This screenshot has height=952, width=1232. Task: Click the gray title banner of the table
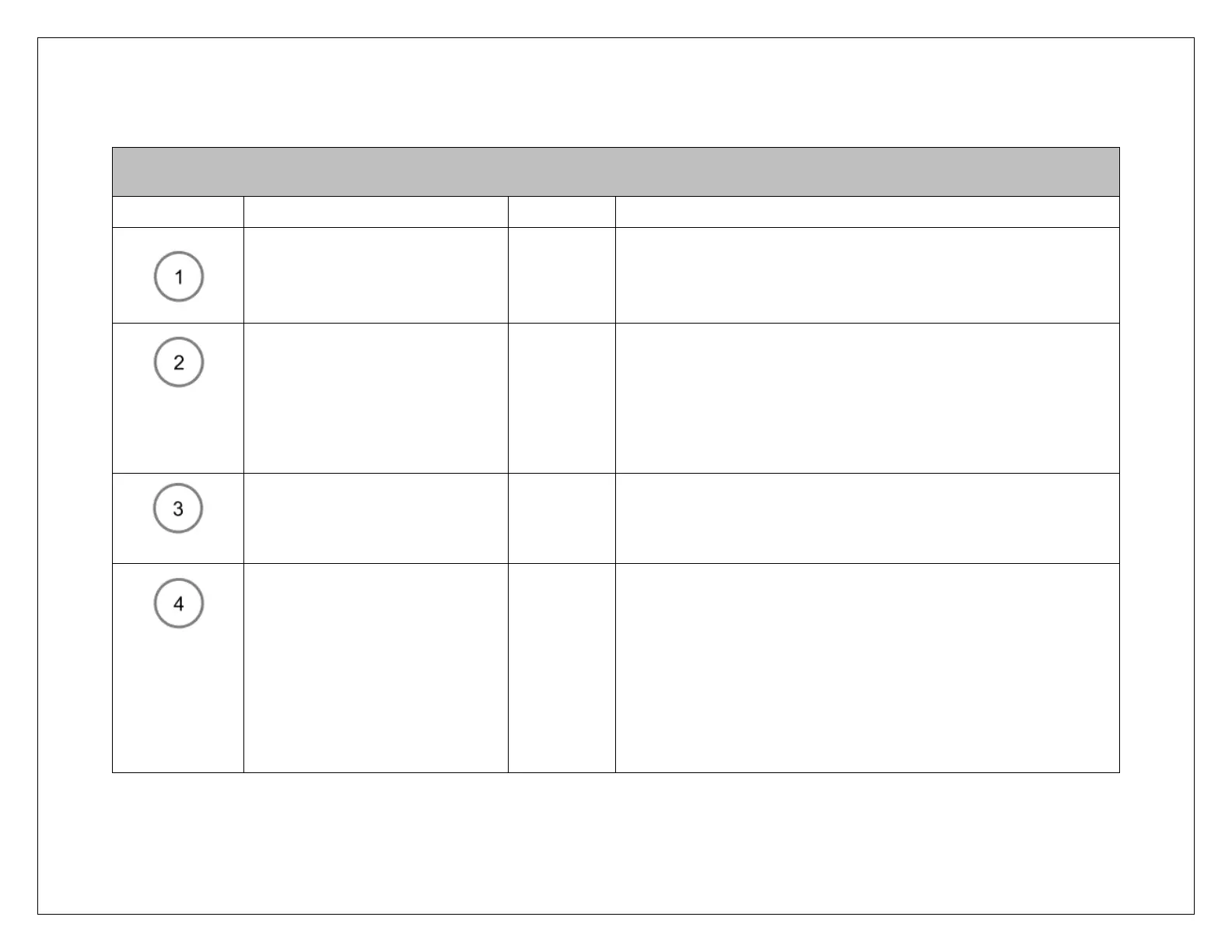point(615,171)
